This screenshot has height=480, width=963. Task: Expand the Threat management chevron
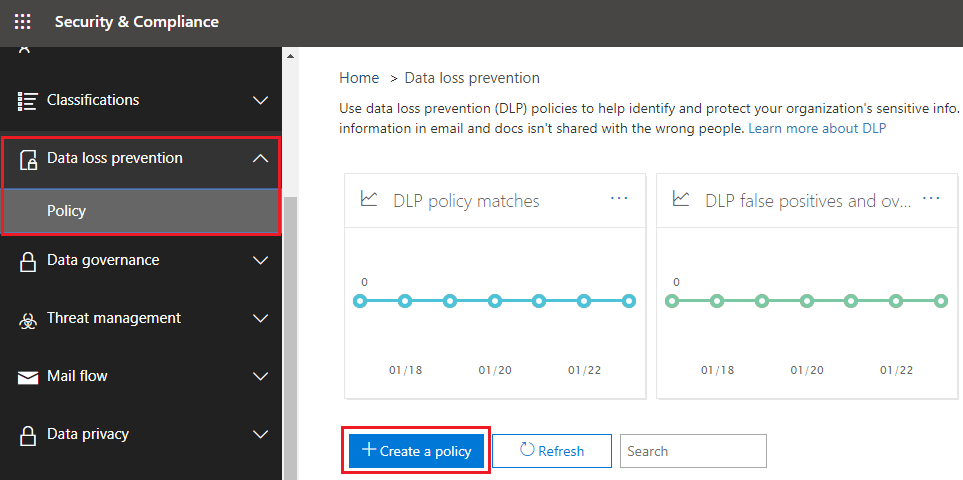[x=261, y=319]
